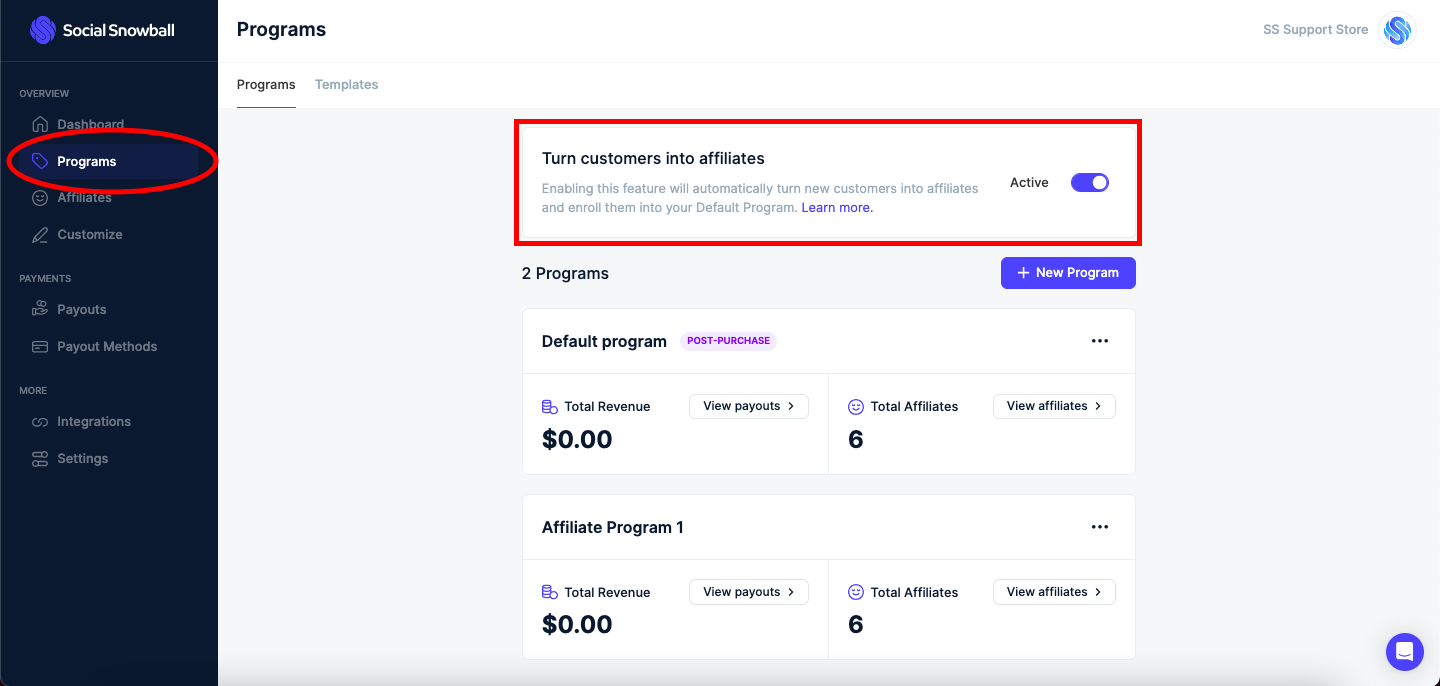This screenshot has height=686, width=1440.
Task: Open the Dashboard from the sidebar
Action: [92, 124]
